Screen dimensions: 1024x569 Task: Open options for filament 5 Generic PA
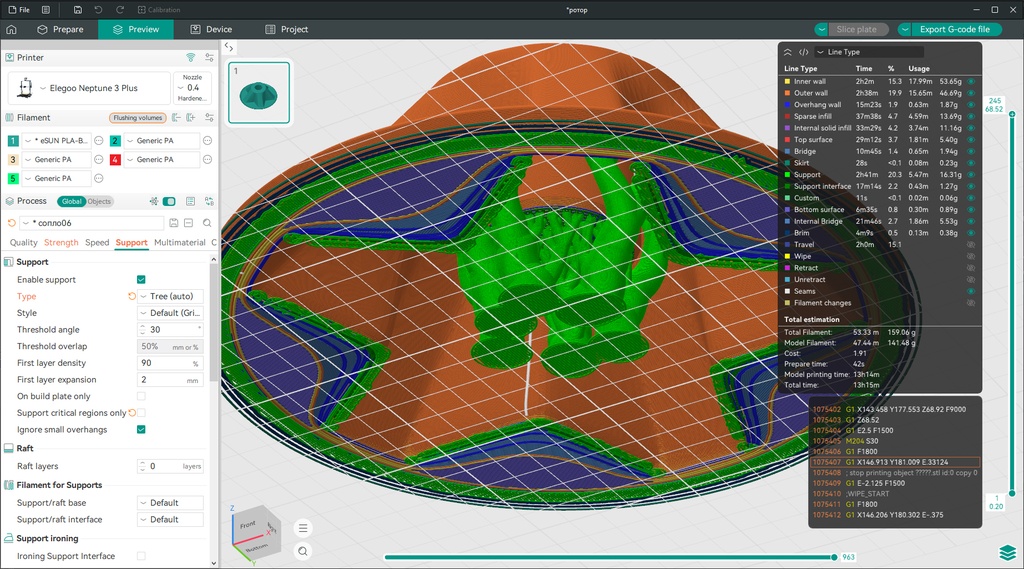(x=99, y=178)
